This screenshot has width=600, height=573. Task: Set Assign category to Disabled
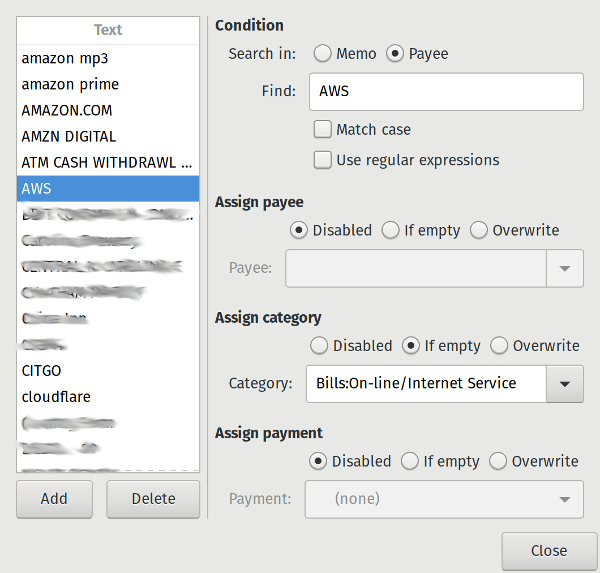click(319, 346)
